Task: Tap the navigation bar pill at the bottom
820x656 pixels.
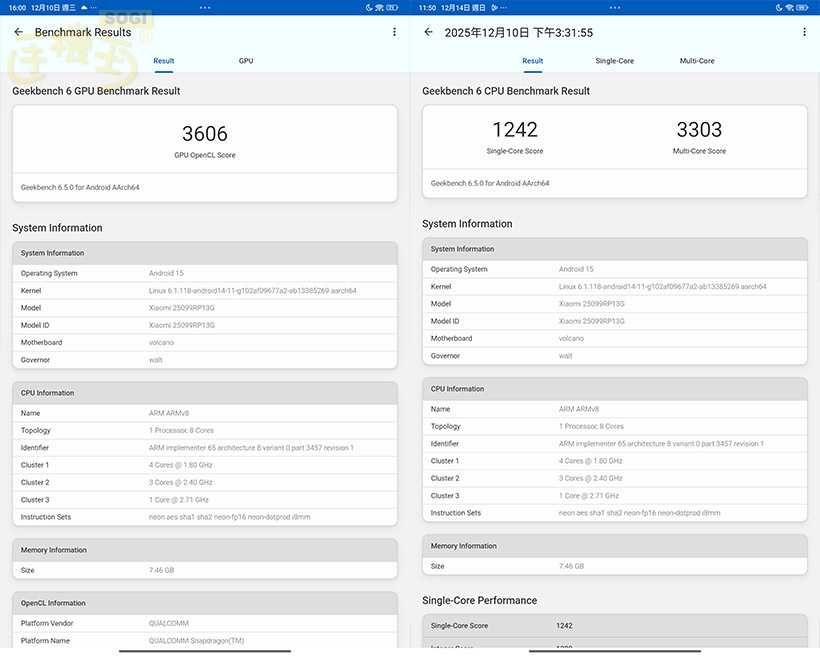Action: point(204,651)
